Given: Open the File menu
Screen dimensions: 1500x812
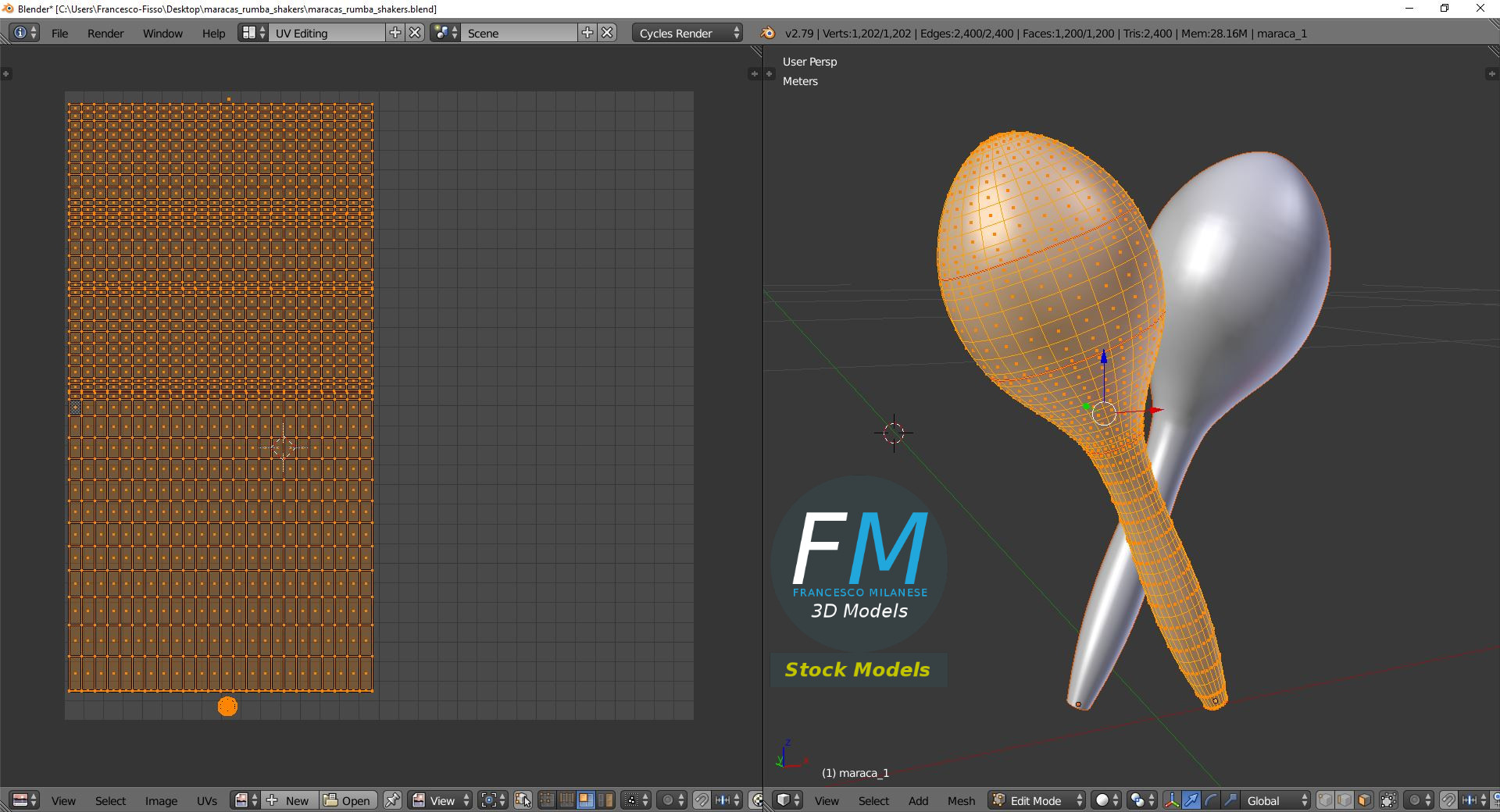Looking at the screenshot, I should (x=60, y=34).
